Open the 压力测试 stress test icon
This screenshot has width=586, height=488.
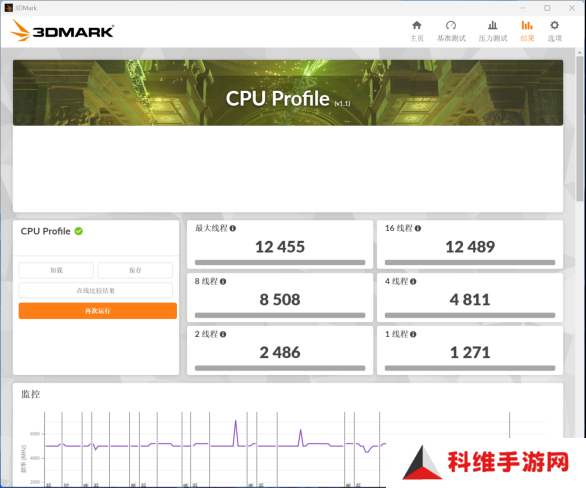(493, 25)
